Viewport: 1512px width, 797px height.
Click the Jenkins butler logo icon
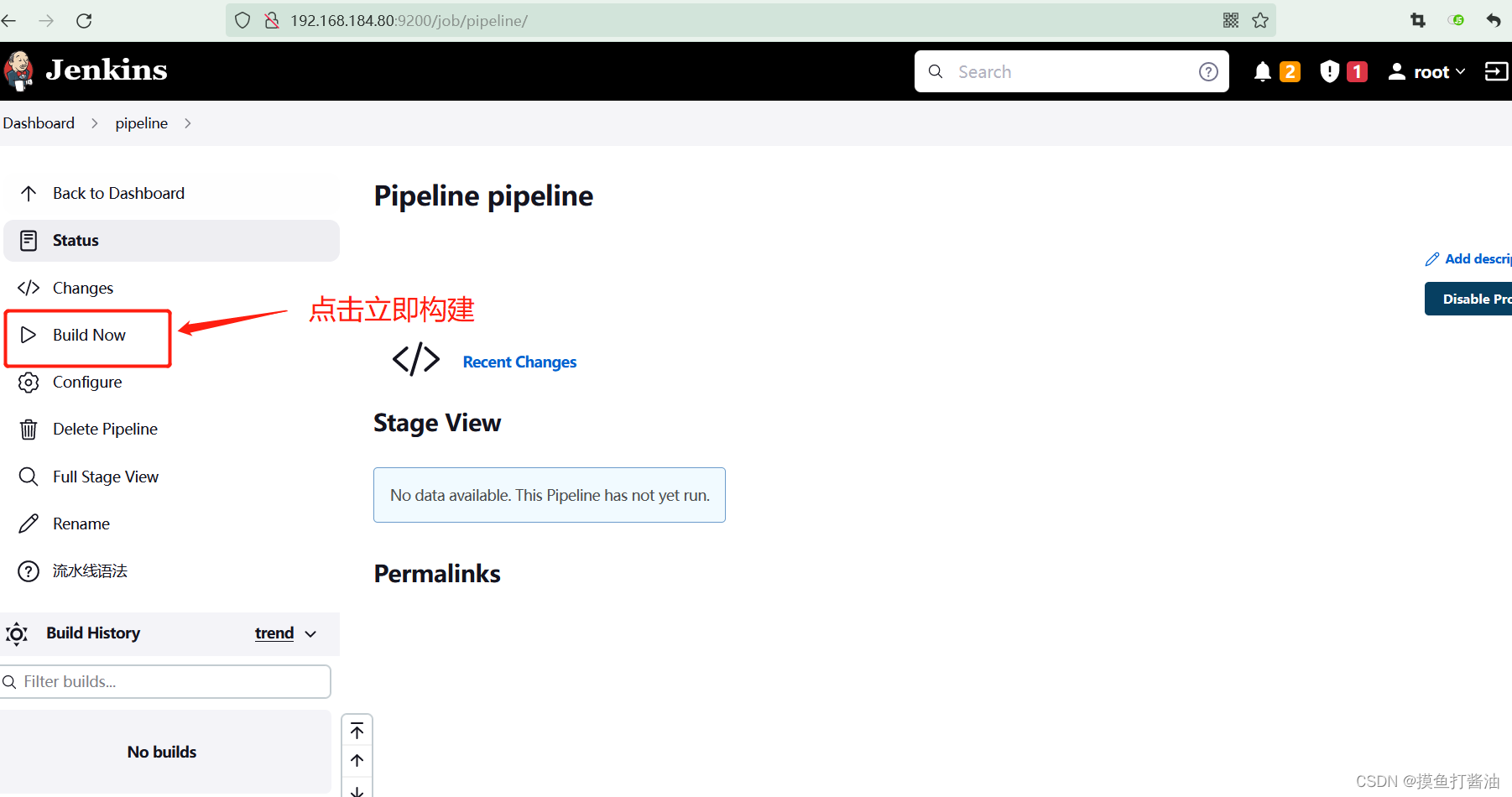(18, 70)
